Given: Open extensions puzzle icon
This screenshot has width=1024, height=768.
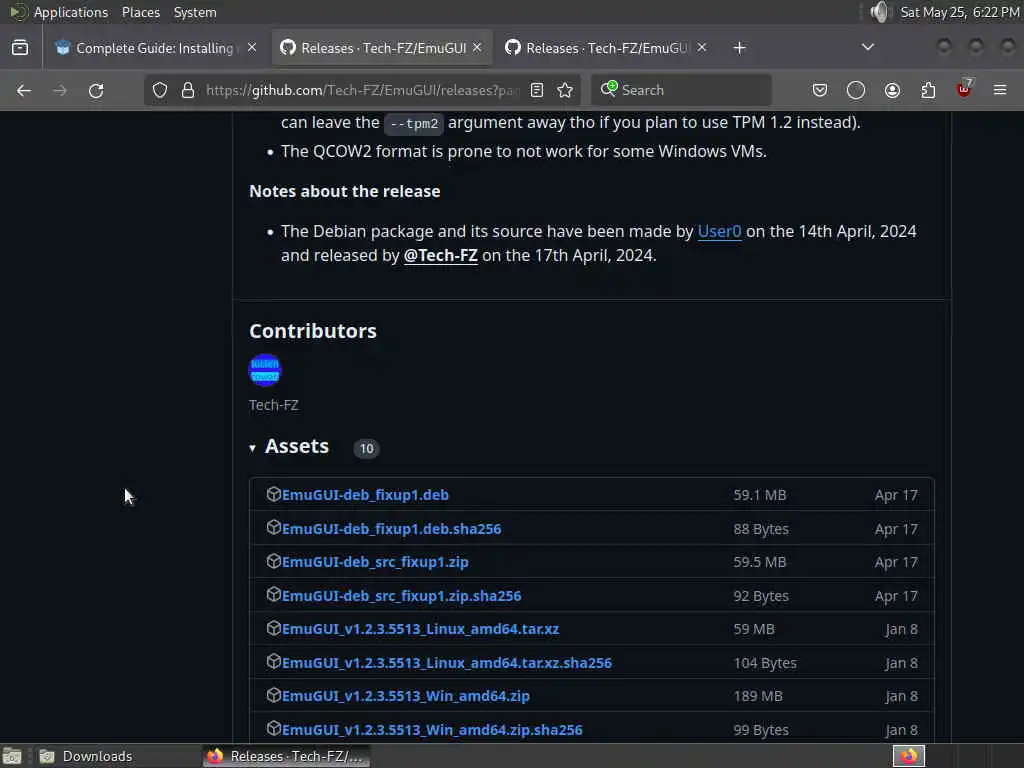Looking at the screenshot, I should [928, 90].
